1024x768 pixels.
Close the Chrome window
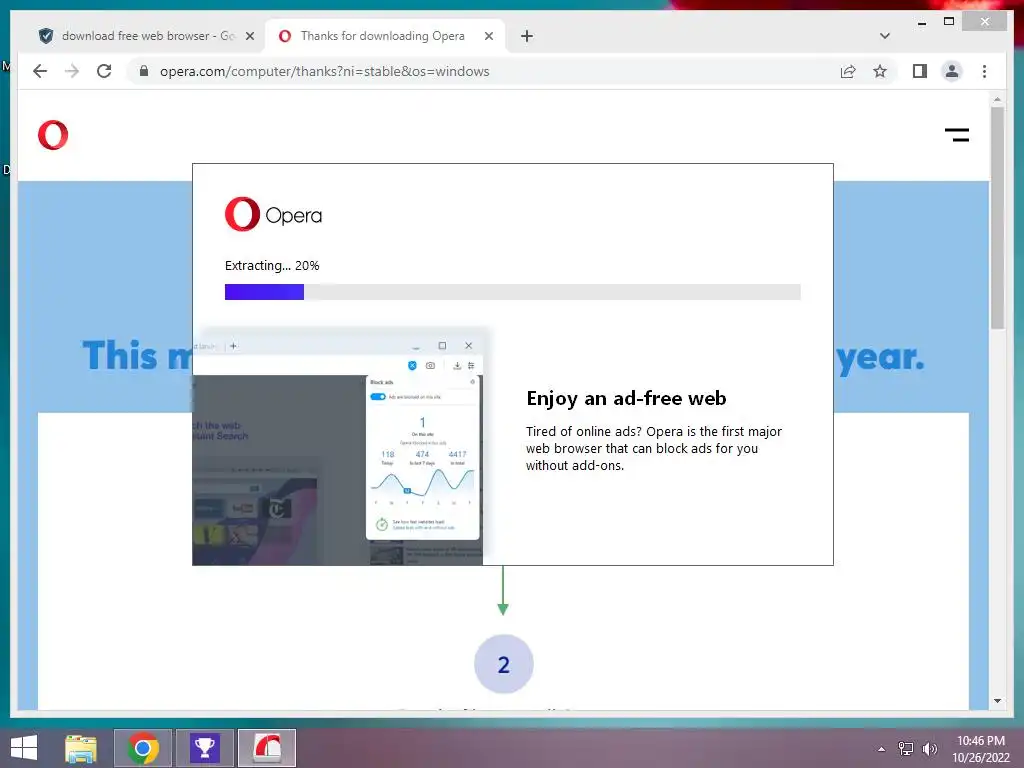(x=985, y=22)
